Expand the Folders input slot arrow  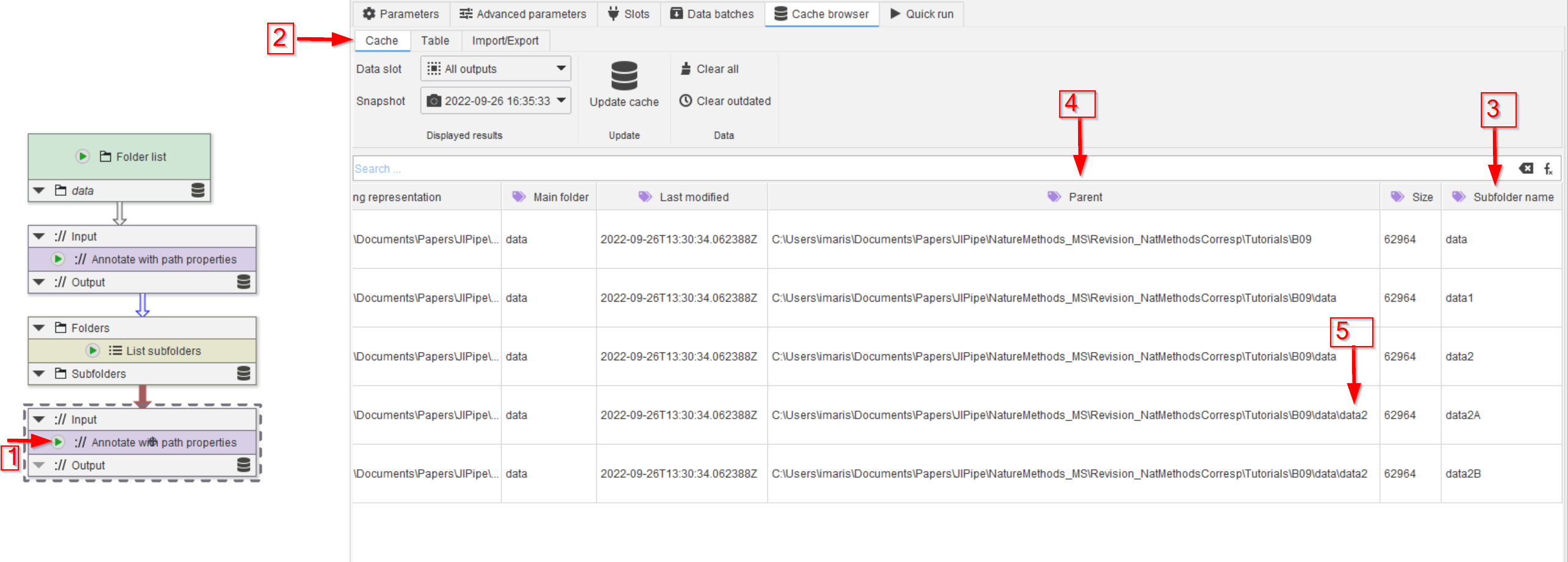pos(39,328)
